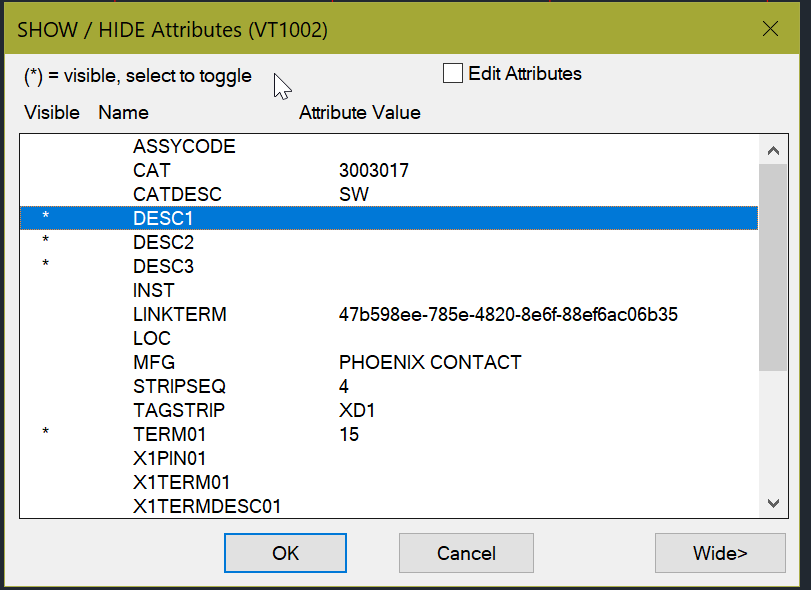Image resolution: width=811 pixels, height=590 pixels.
Task: Confirm changes with the OK button
Action: click(x=285, y=551)
